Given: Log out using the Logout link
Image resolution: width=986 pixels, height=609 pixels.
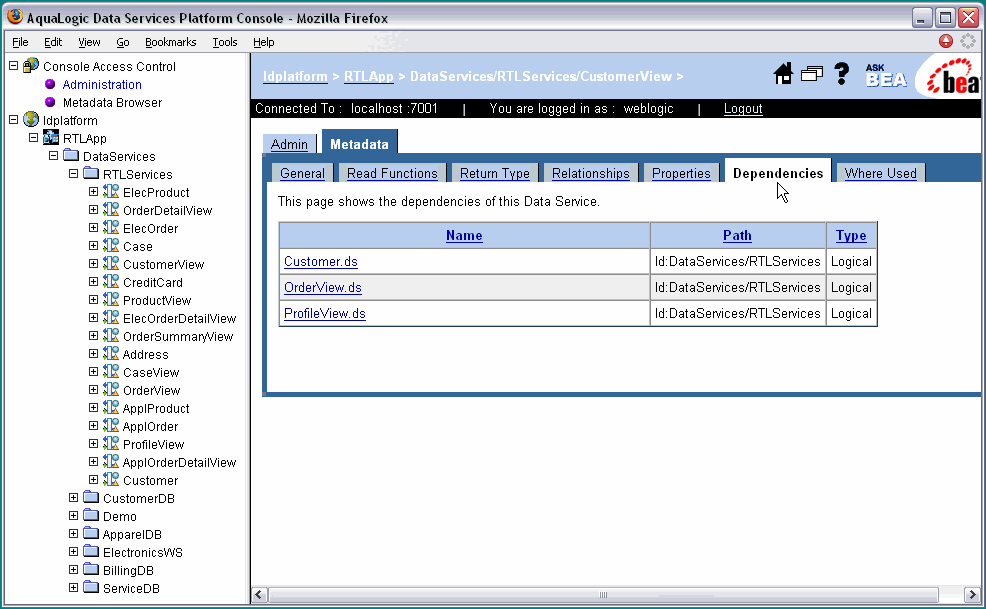Looking at the screenshot, I should coord(743,108).
